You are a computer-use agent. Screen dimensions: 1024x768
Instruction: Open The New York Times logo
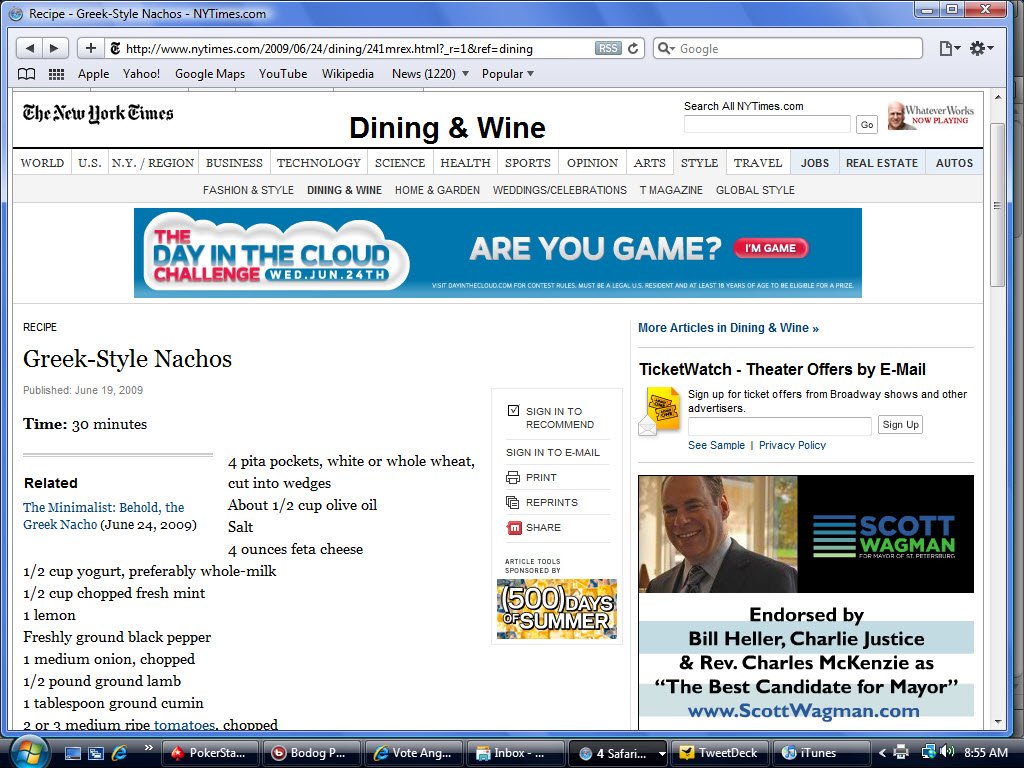click(x=98, y=113)
